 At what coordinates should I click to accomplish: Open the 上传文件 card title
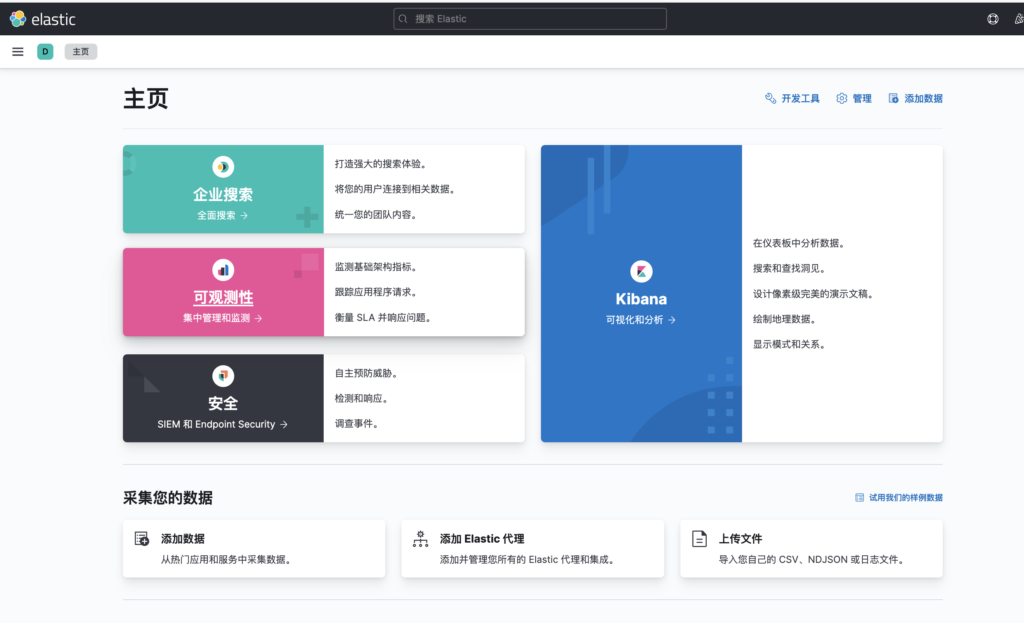pos(741,539)
